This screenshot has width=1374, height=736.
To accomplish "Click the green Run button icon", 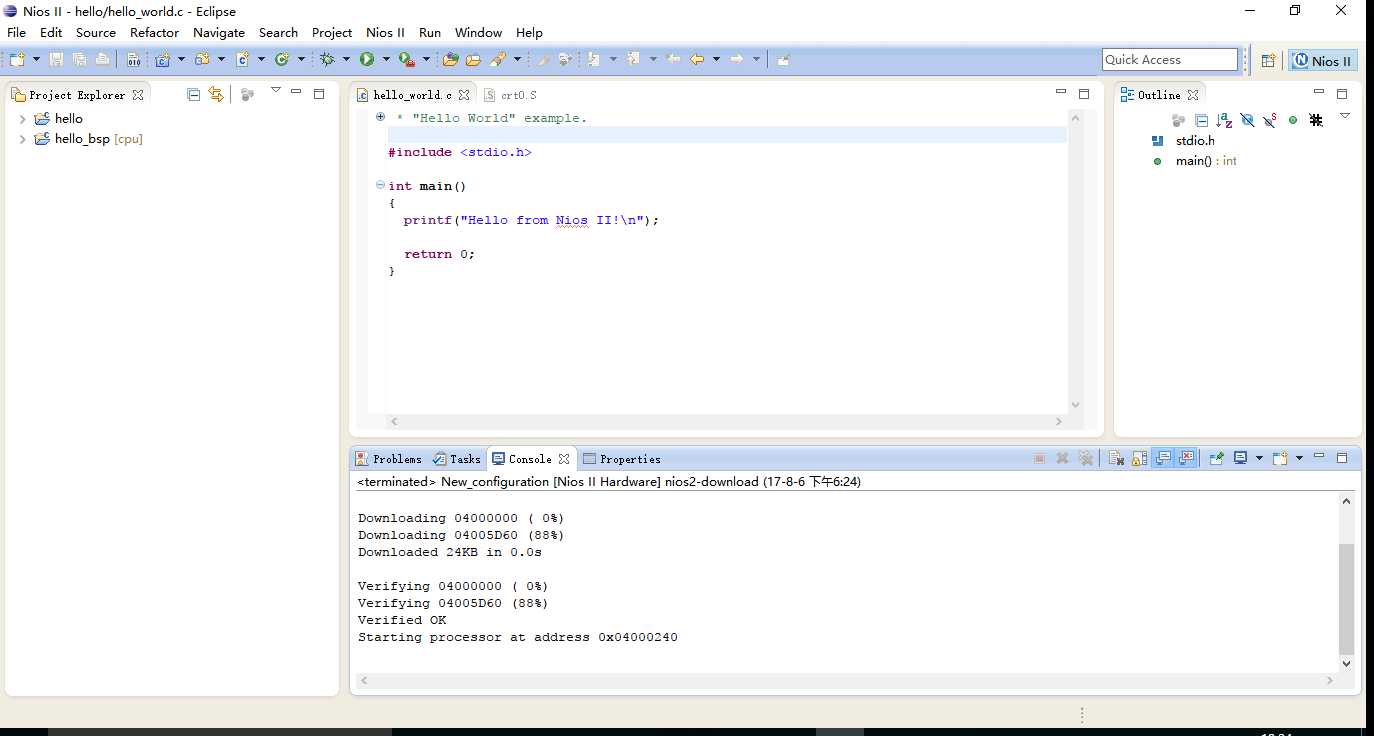I will 366,59.
